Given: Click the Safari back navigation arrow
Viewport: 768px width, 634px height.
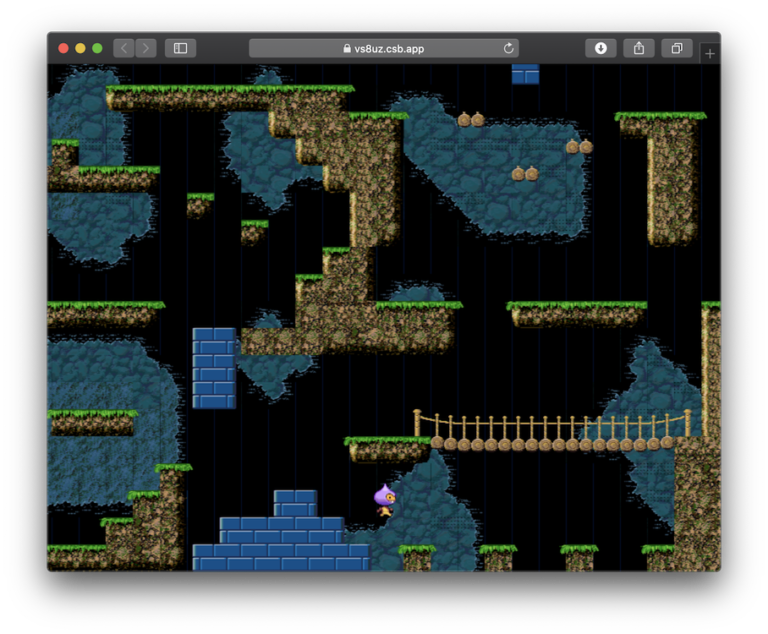Looking at the screenshot, I should click(x=124, y=48).
